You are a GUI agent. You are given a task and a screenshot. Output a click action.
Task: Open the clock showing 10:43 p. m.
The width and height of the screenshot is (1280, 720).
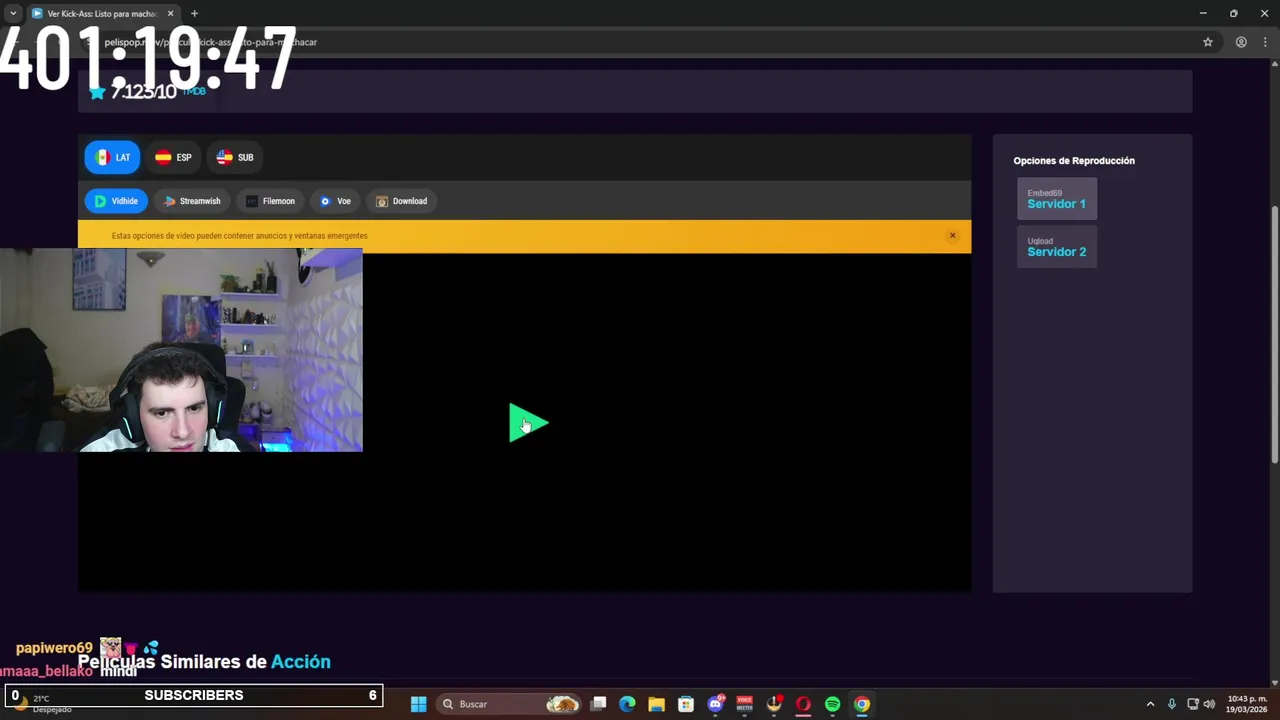[1246, 704]
